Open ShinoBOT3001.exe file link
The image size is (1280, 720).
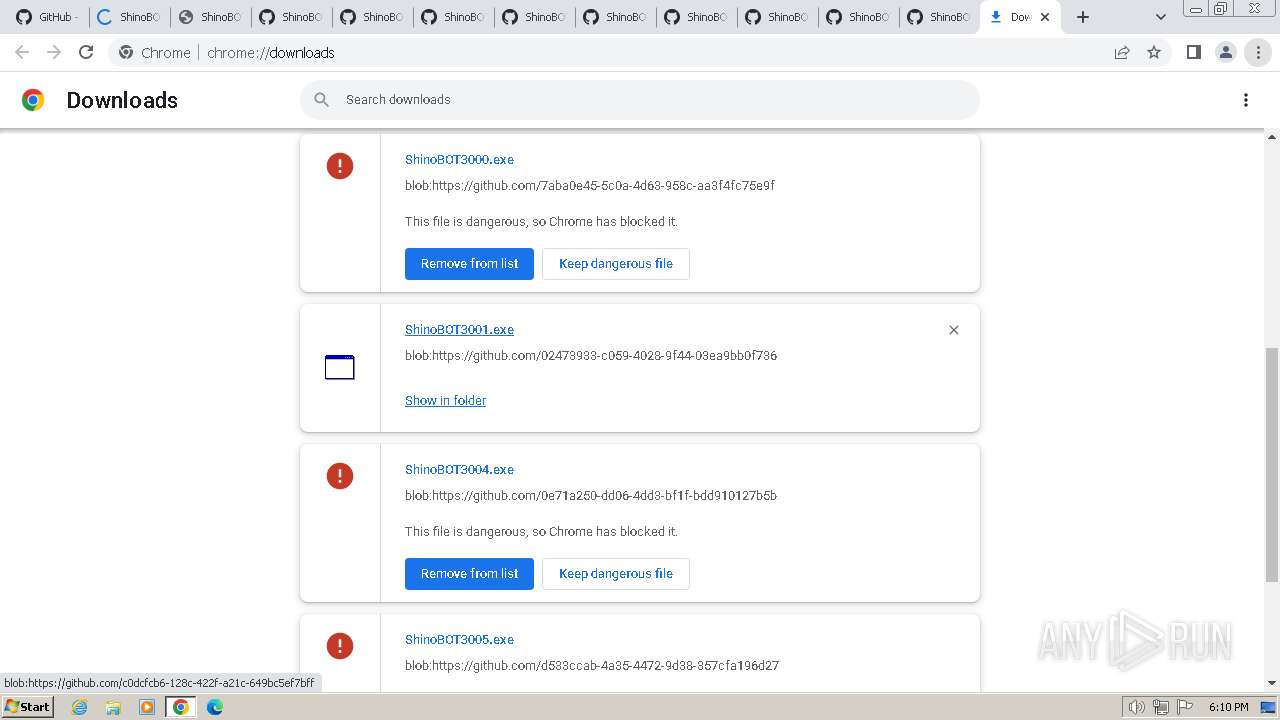pyautogui.click(x=459, y=329)
